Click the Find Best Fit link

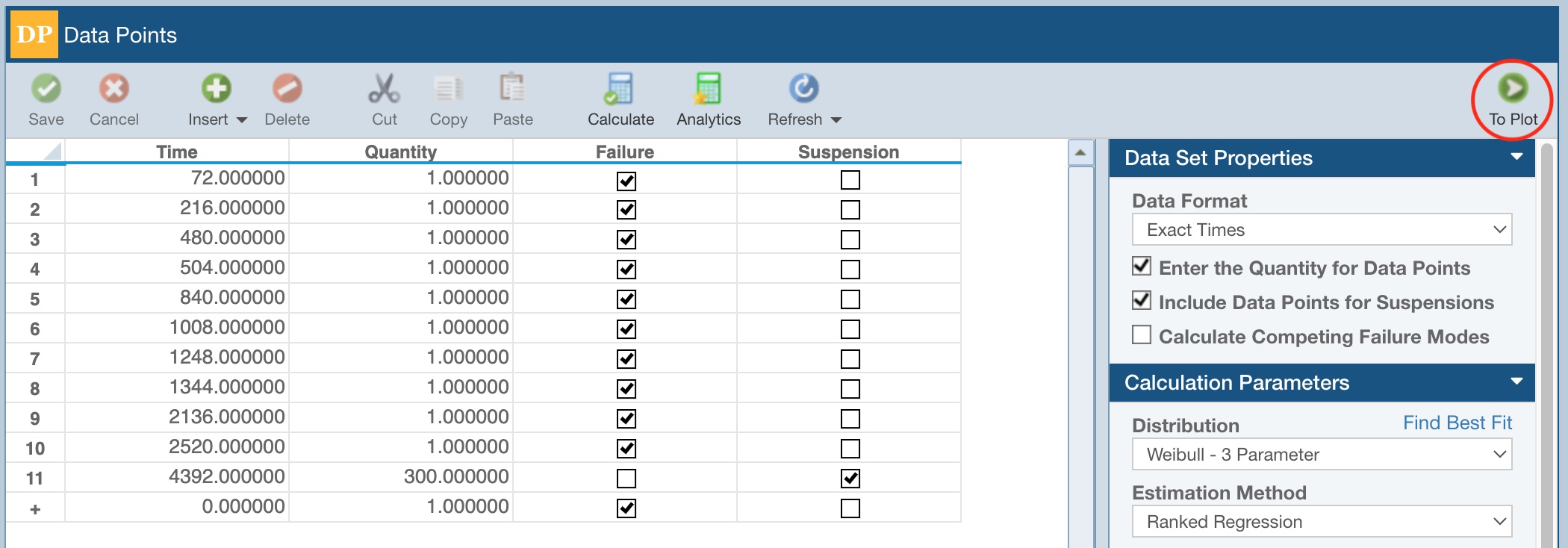pos(1457,423)
